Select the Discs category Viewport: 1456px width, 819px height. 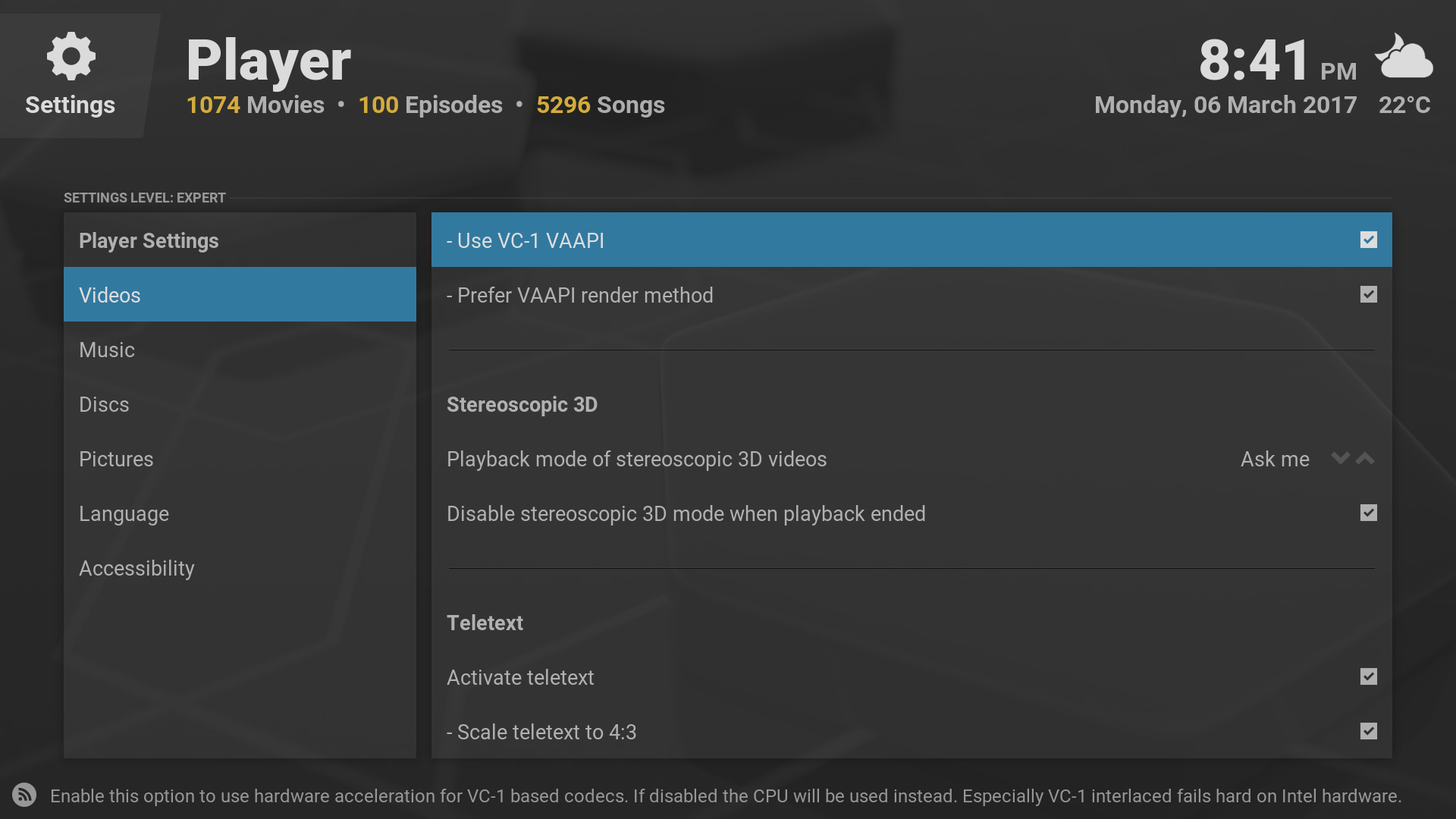[x=104, y=404]
